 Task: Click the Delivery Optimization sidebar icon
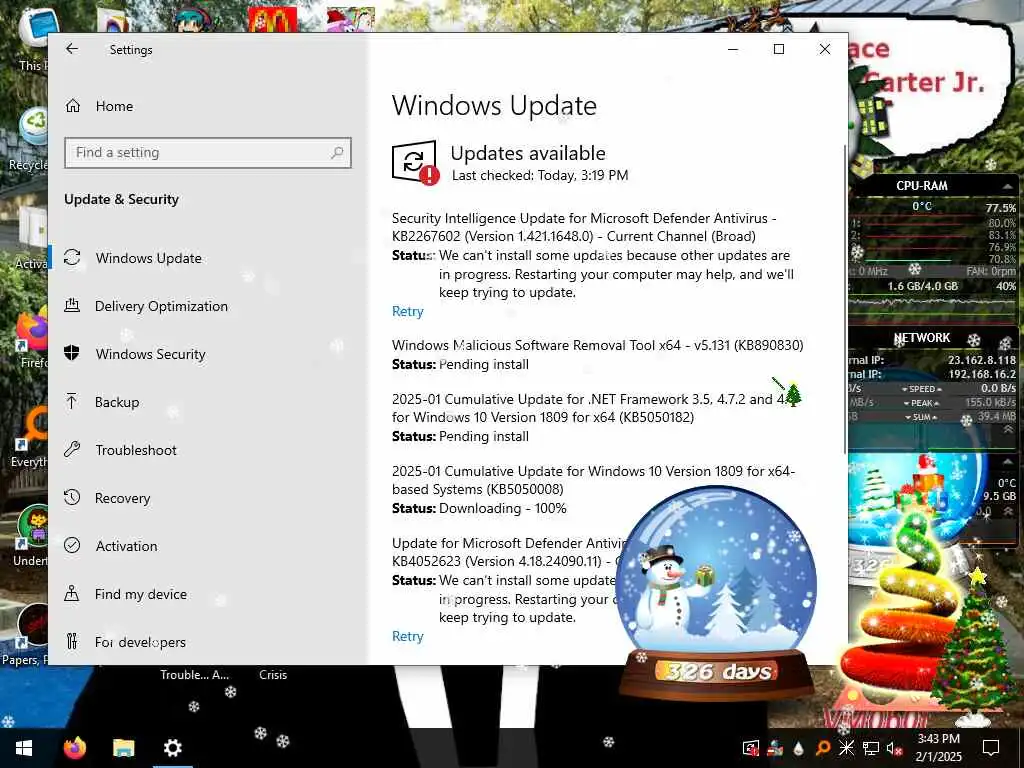[x=72, y=305]
